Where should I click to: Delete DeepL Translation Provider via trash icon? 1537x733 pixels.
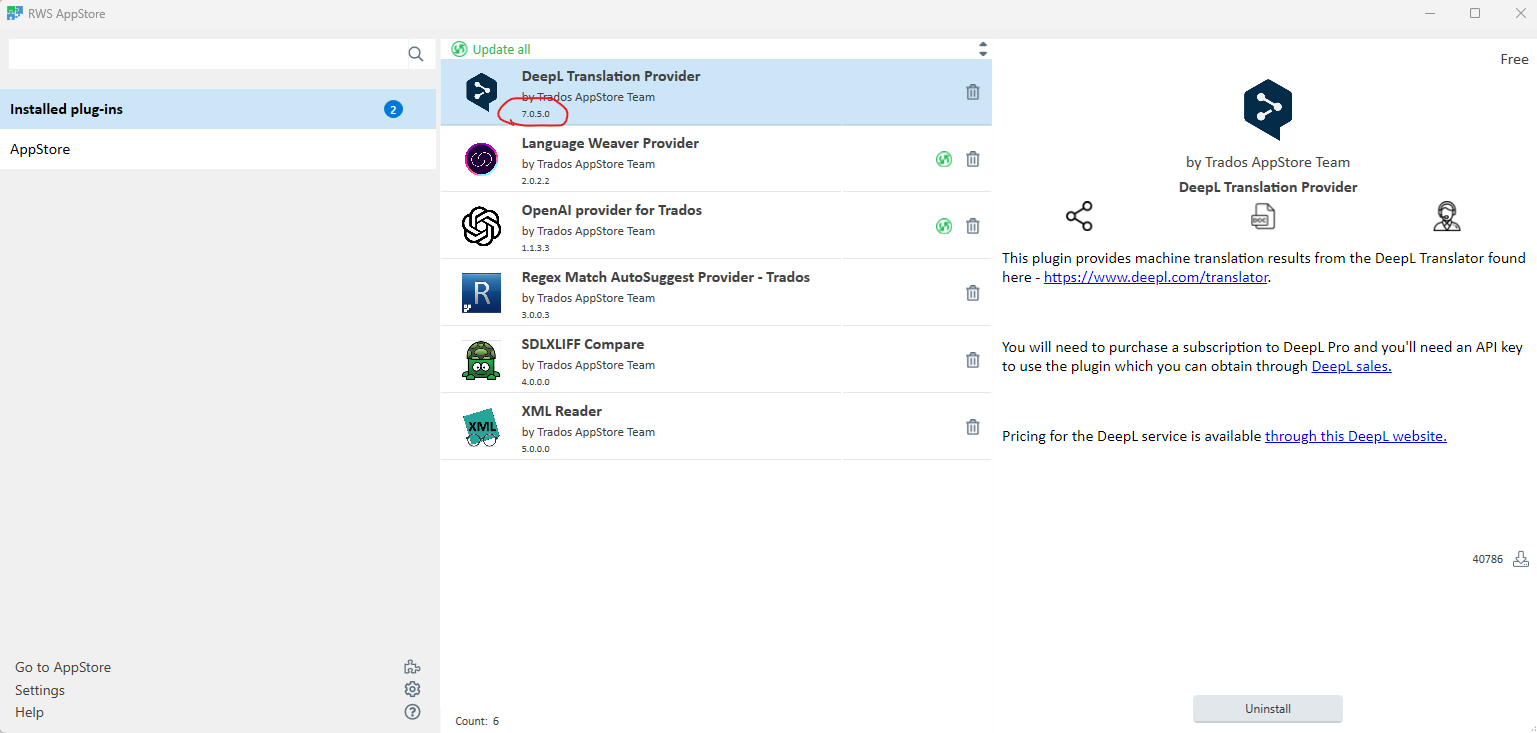click(x=972, y=92)
